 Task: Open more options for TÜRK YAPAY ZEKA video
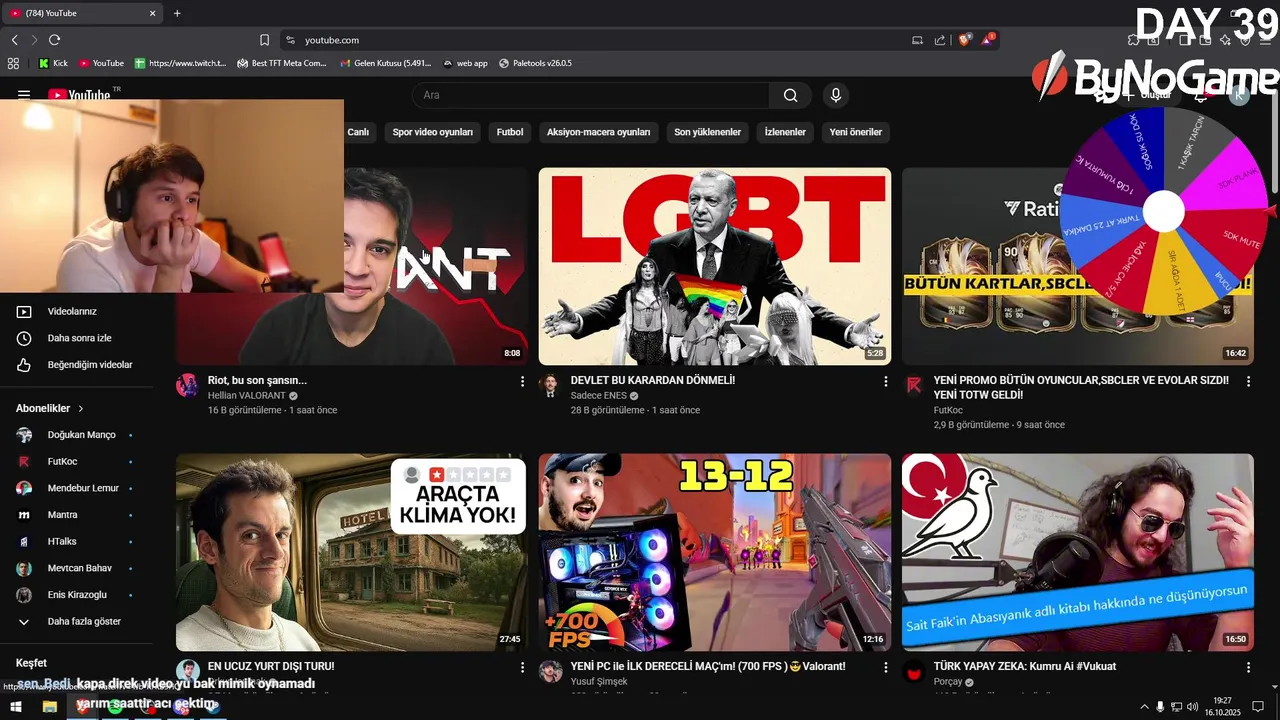[1248, 667]
